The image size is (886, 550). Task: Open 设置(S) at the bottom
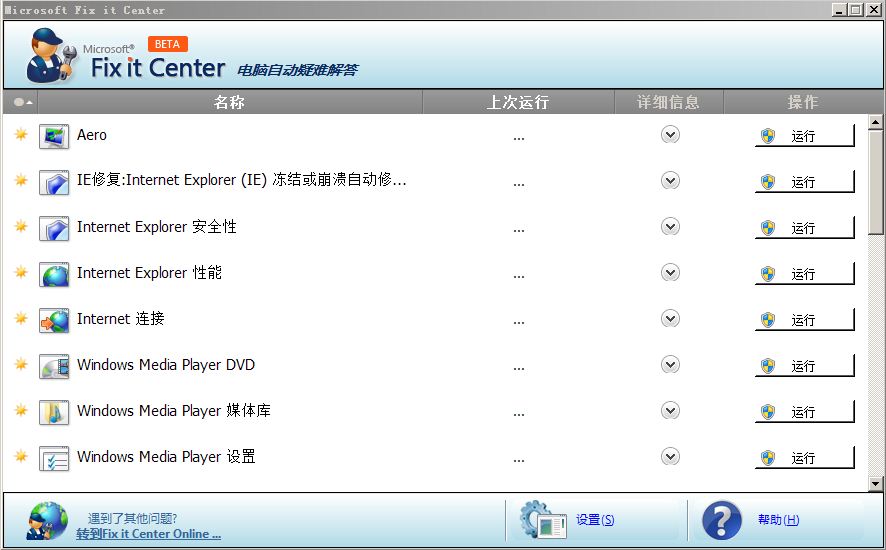click(x=594, y=520)
